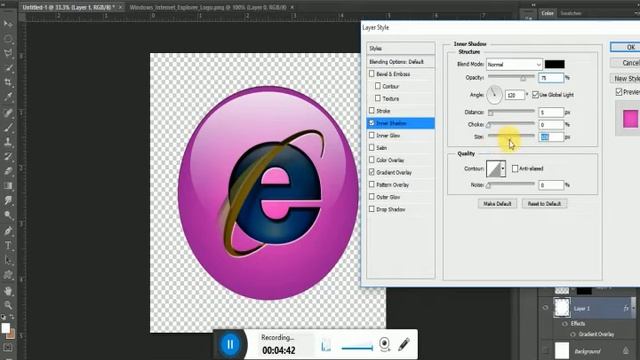Select the Custom Shape tool
This screenshot has width=640, height=360.
coord(8,275)
